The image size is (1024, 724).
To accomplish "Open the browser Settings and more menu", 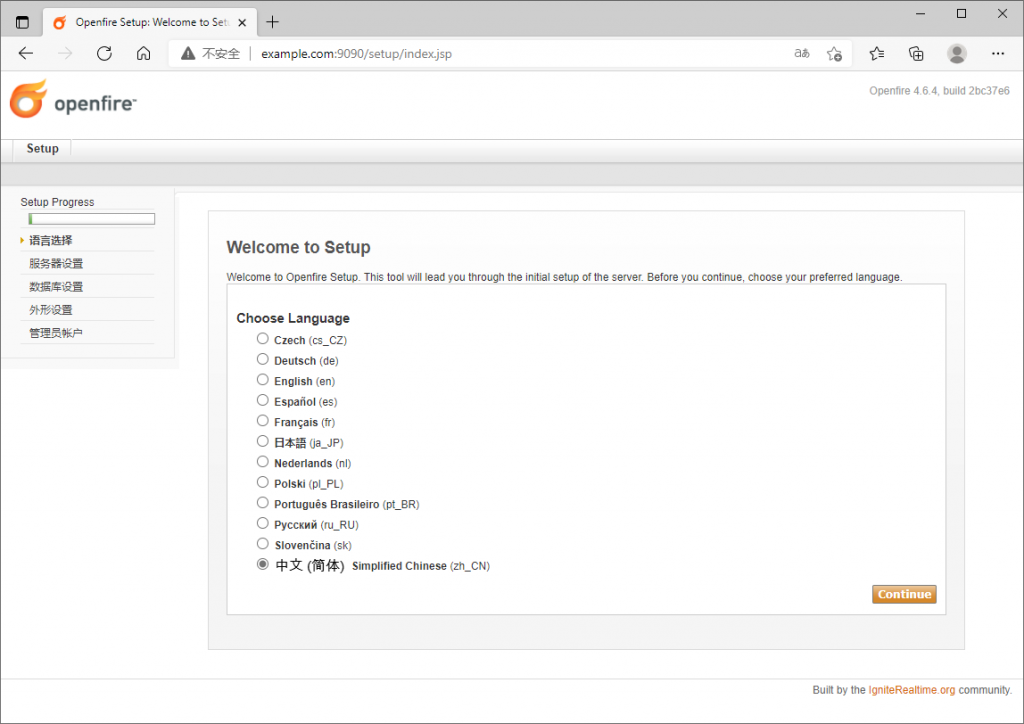I will 997,54.
